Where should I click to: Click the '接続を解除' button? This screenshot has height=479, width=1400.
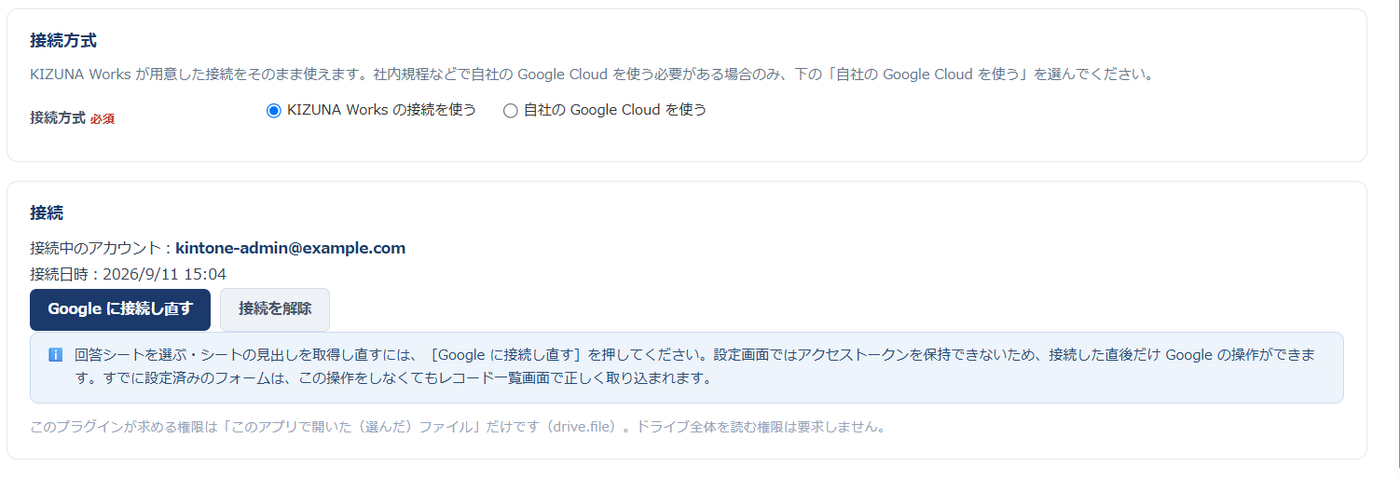click(x=275, y=310)
